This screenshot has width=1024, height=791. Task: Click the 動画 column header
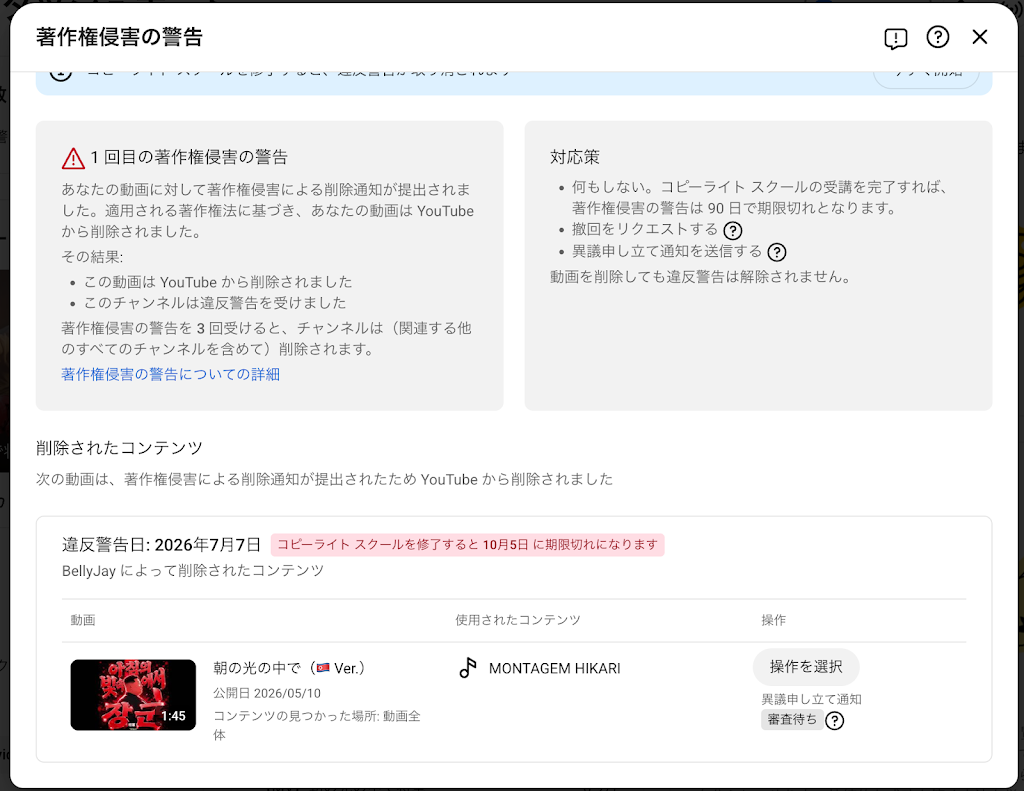pyautogui.click(x=83, y=620)
